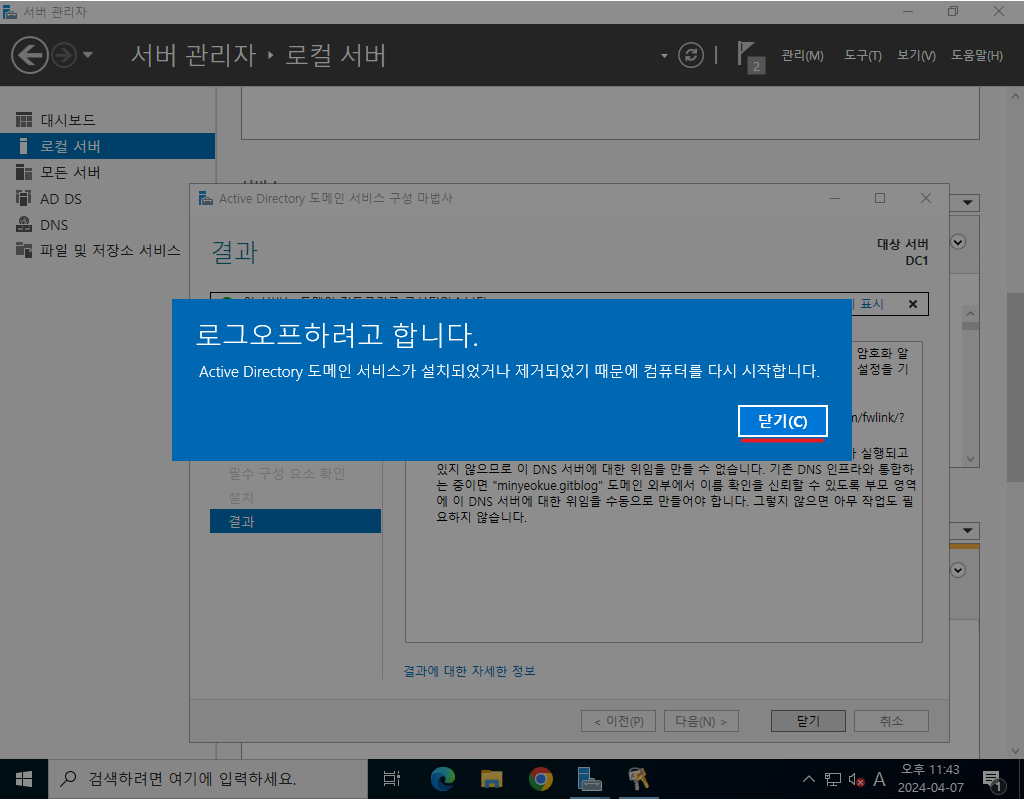This screenshot has height=799, width=1024.
Task: Collapse the upper section with circled chevron
Action: coord(958,242)
